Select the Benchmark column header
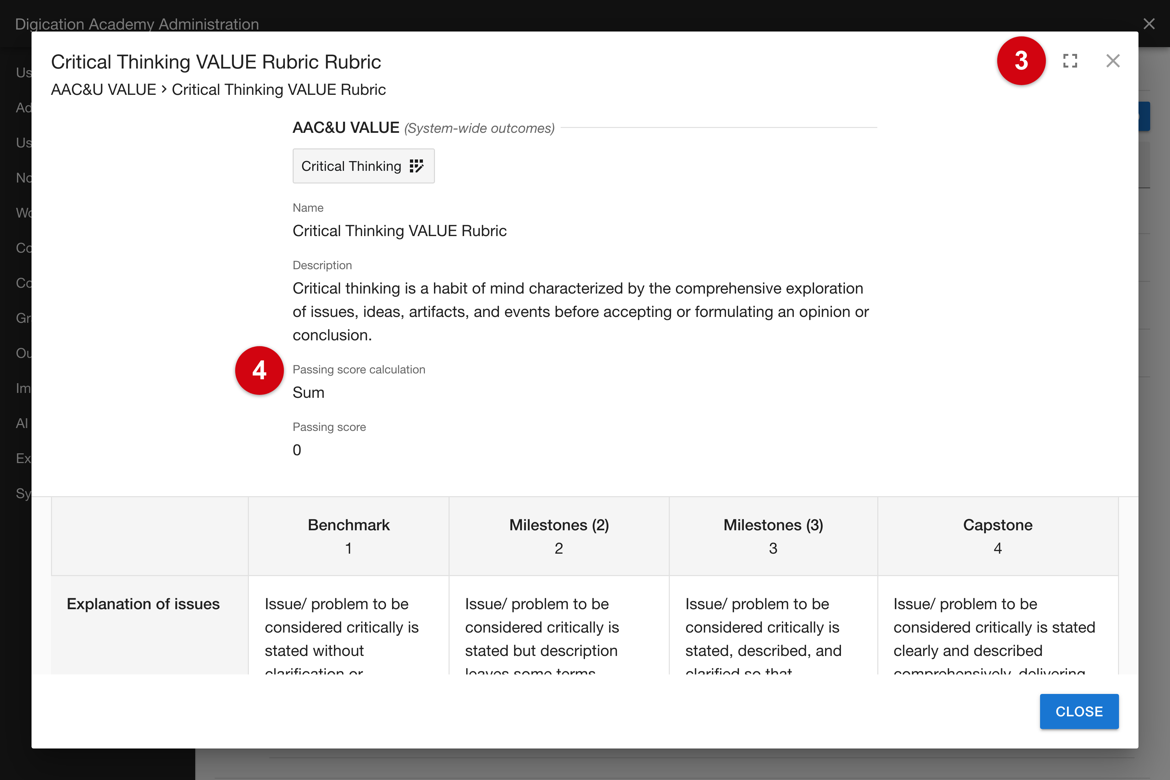Screen dimensions: 1170x780 click(348, 537)
